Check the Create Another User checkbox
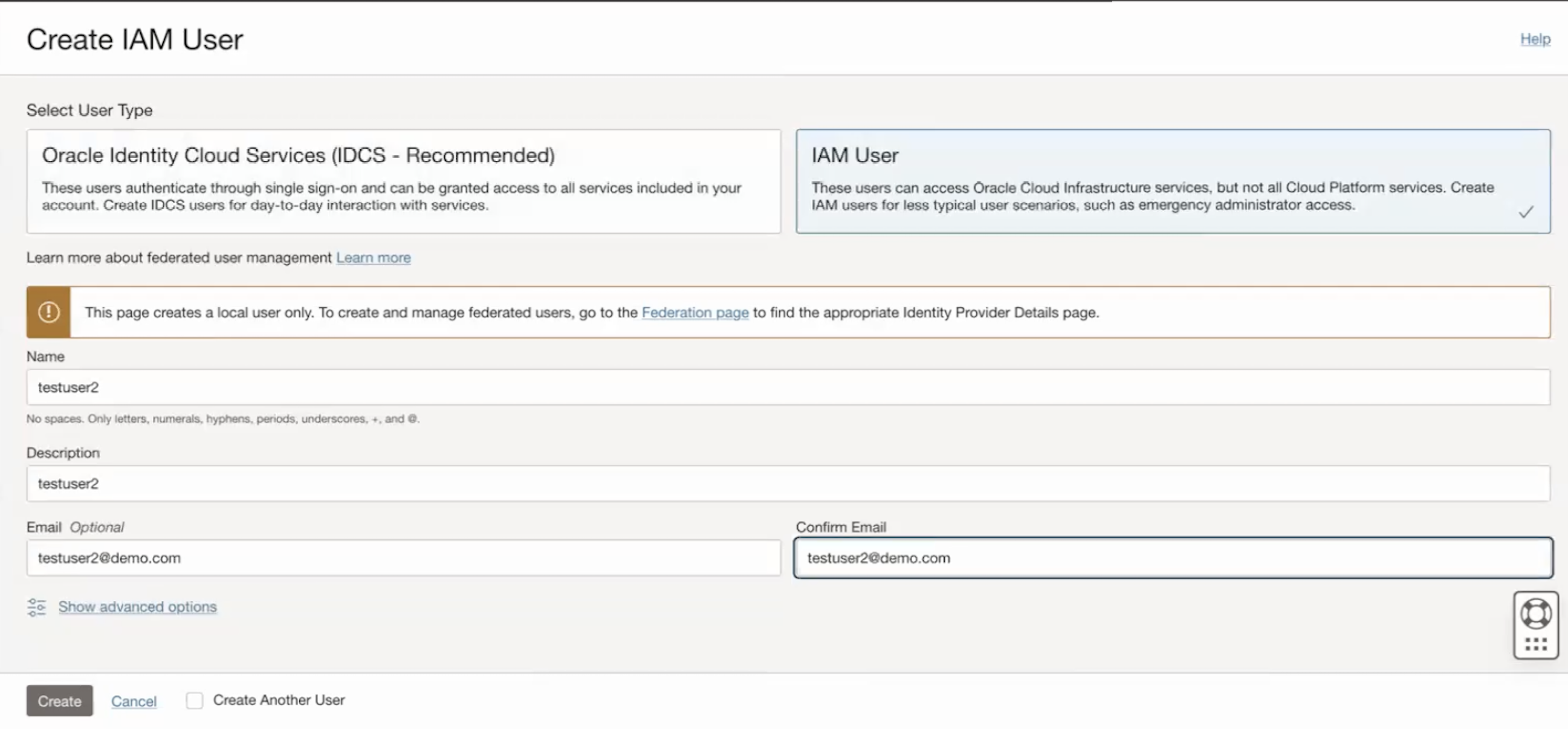 click(x=194, y=700)
